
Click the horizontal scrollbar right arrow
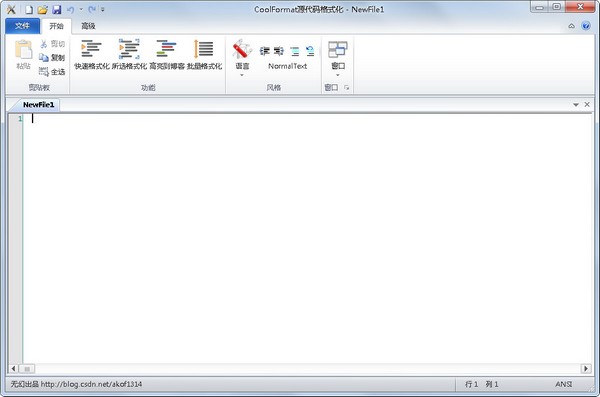coord(586,369)
